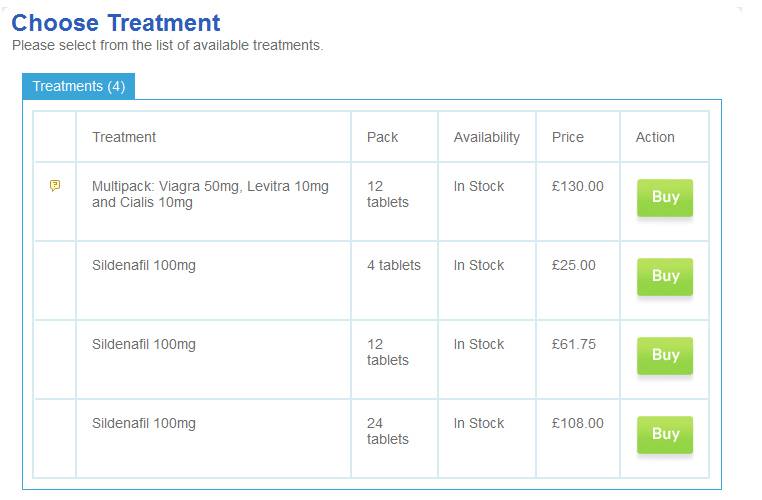Image resolution: width=762 pixels, height=500 pixels.
Task: Buy the Multipack Viagra, Levitra and Cialis
Action: coord(665,197)
